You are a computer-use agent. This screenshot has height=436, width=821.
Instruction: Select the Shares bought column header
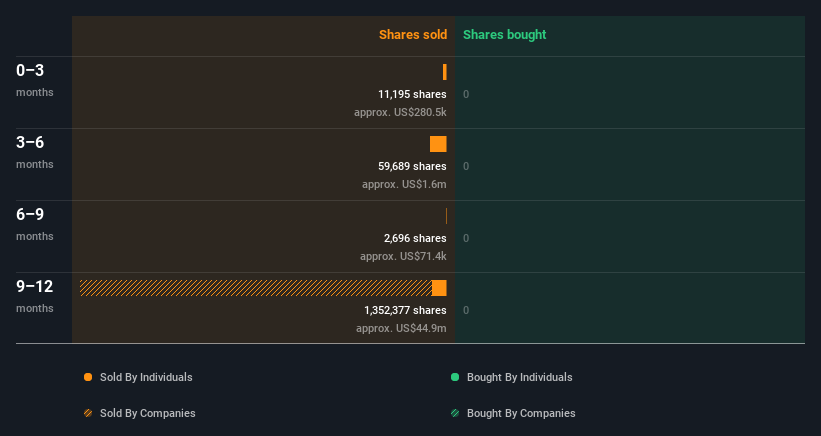click(x=504, y=35)
